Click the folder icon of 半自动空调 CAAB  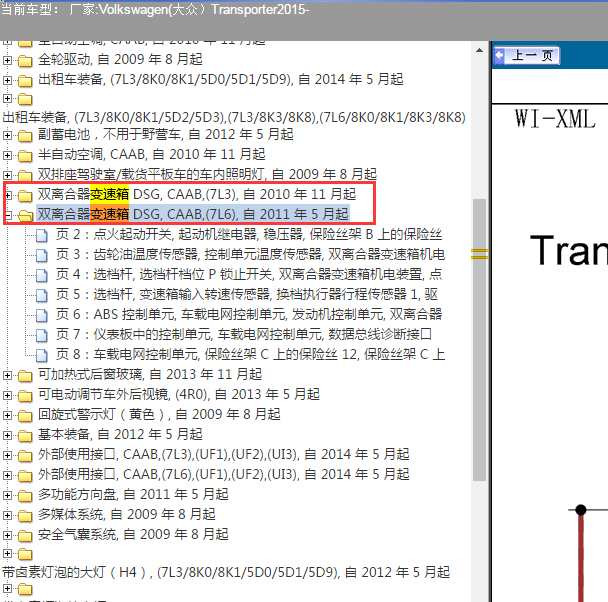pyautogui.click(x=25, y=156)
